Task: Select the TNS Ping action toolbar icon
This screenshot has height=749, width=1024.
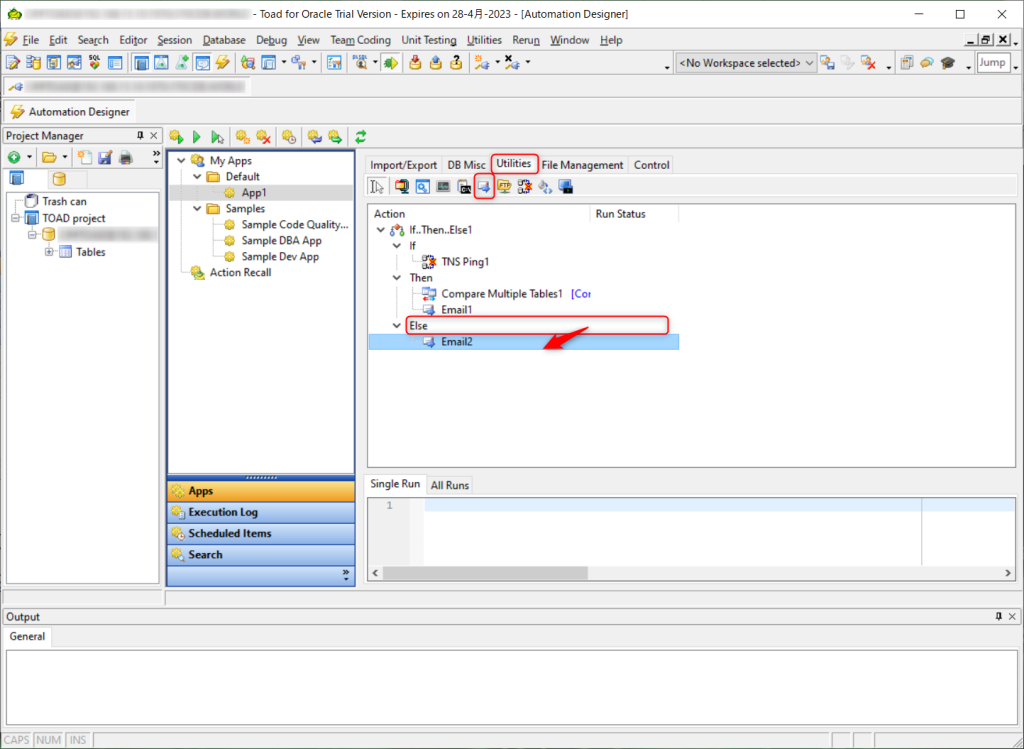Action: click(x=524, y=187)
